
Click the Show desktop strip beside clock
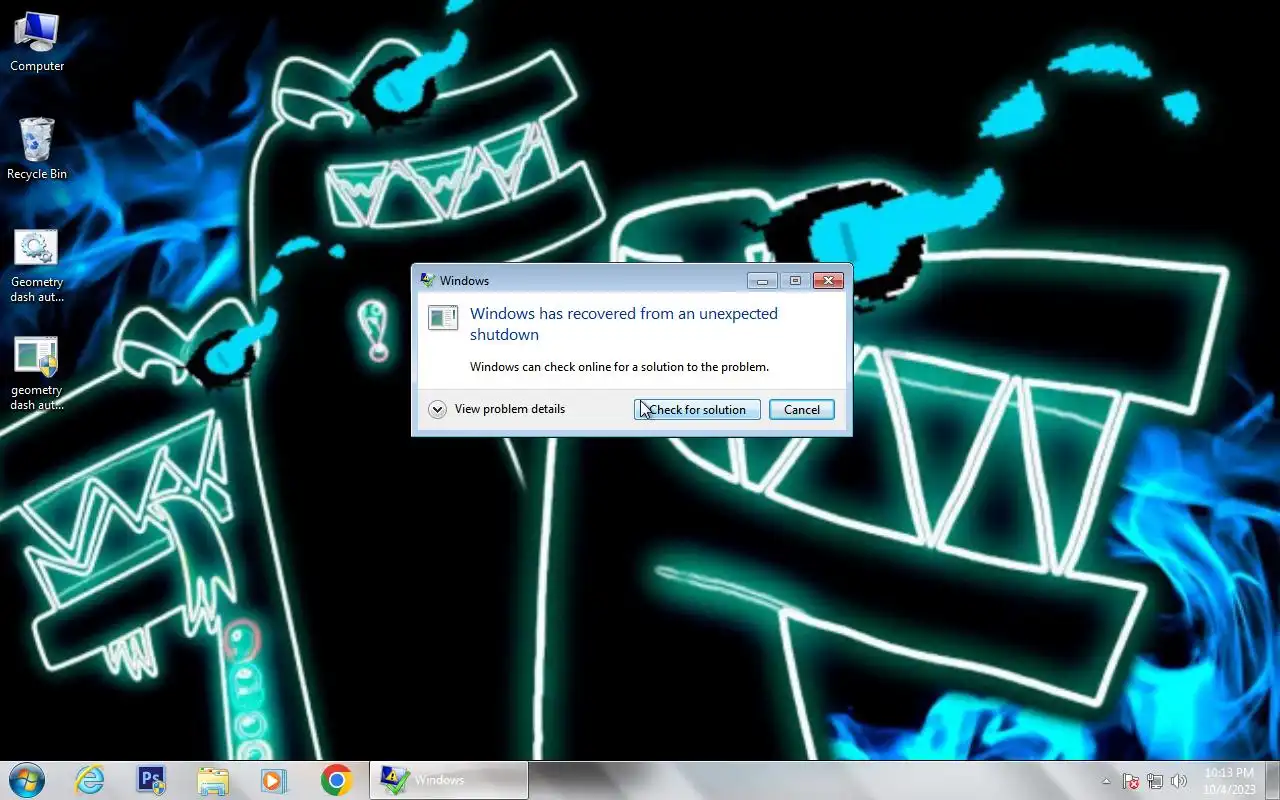tap(1272, 780)
